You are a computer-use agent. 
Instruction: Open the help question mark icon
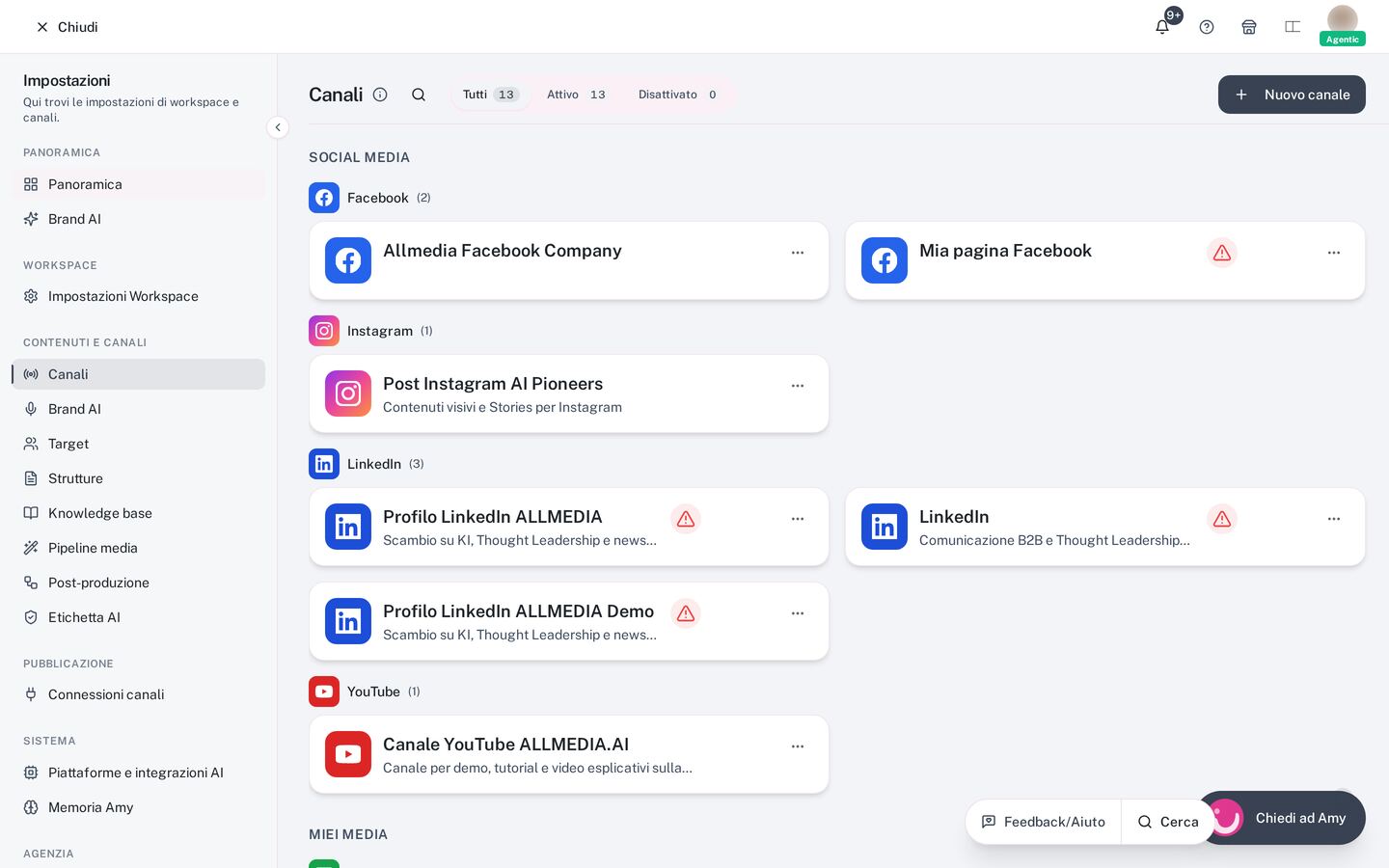[x=1207, y=27]
